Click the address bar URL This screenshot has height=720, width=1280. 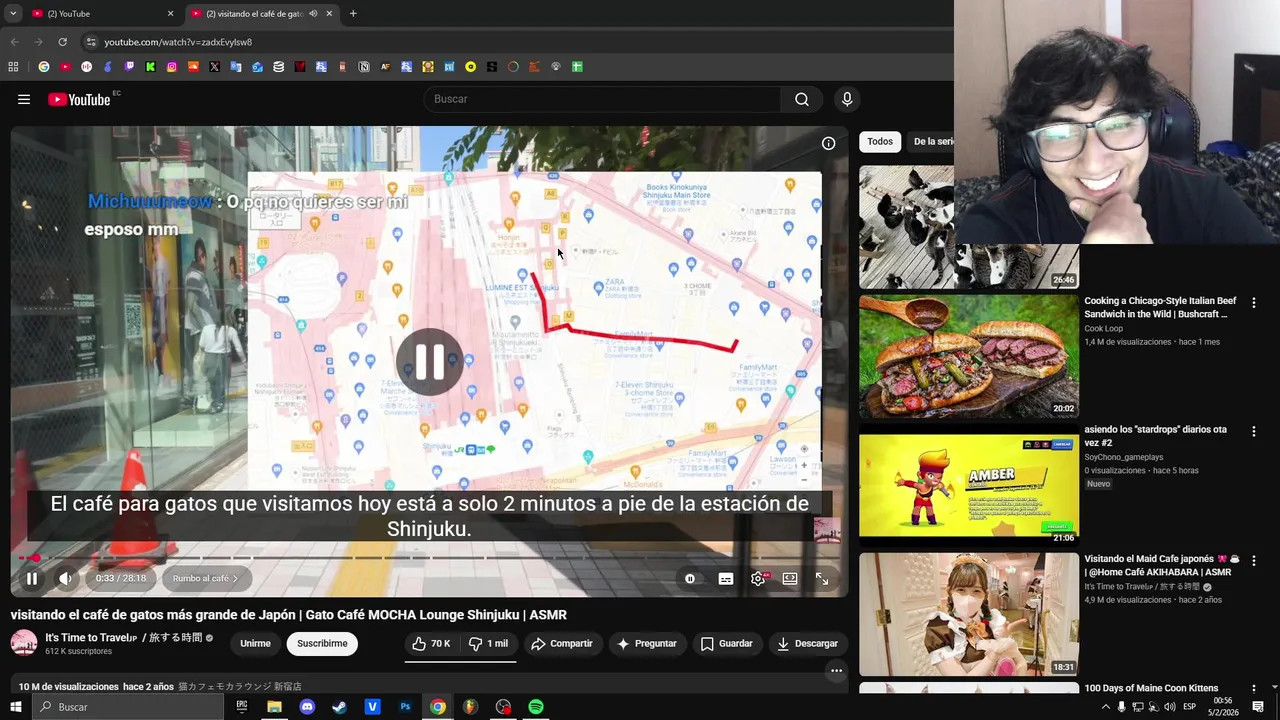[178, 42]
